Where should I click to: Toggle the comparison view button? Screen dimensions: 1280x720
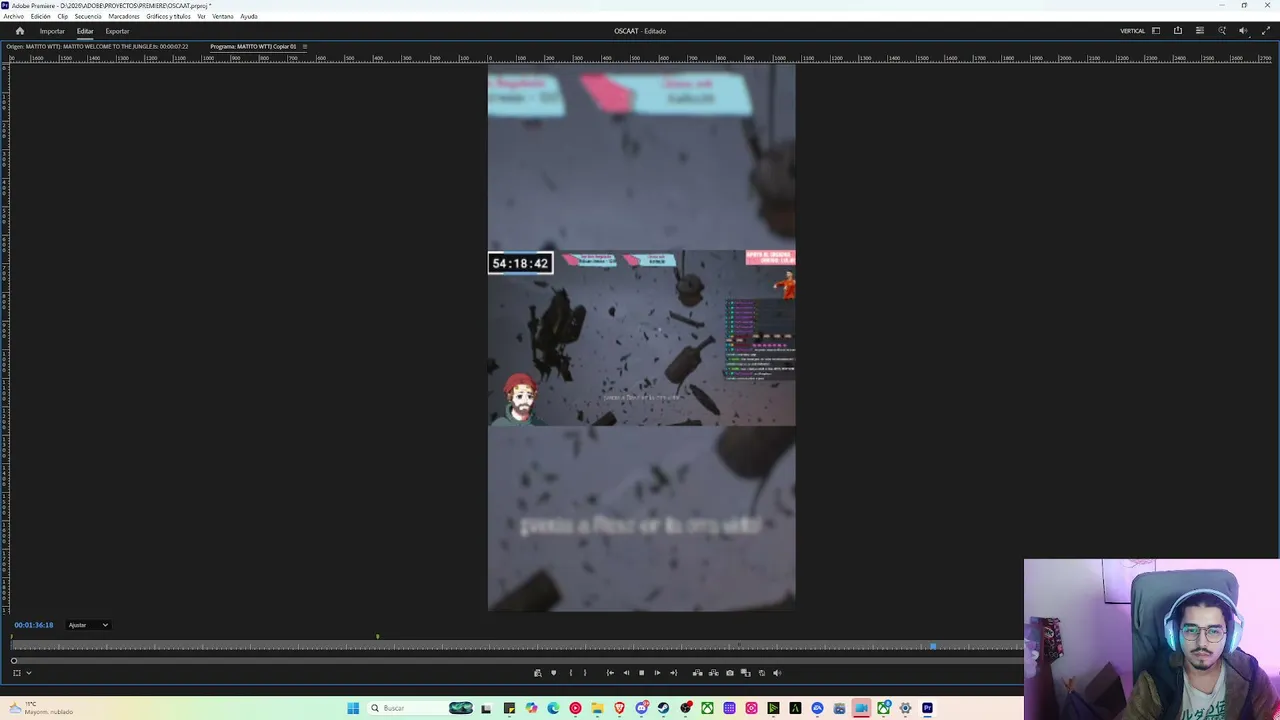point(745,673)
